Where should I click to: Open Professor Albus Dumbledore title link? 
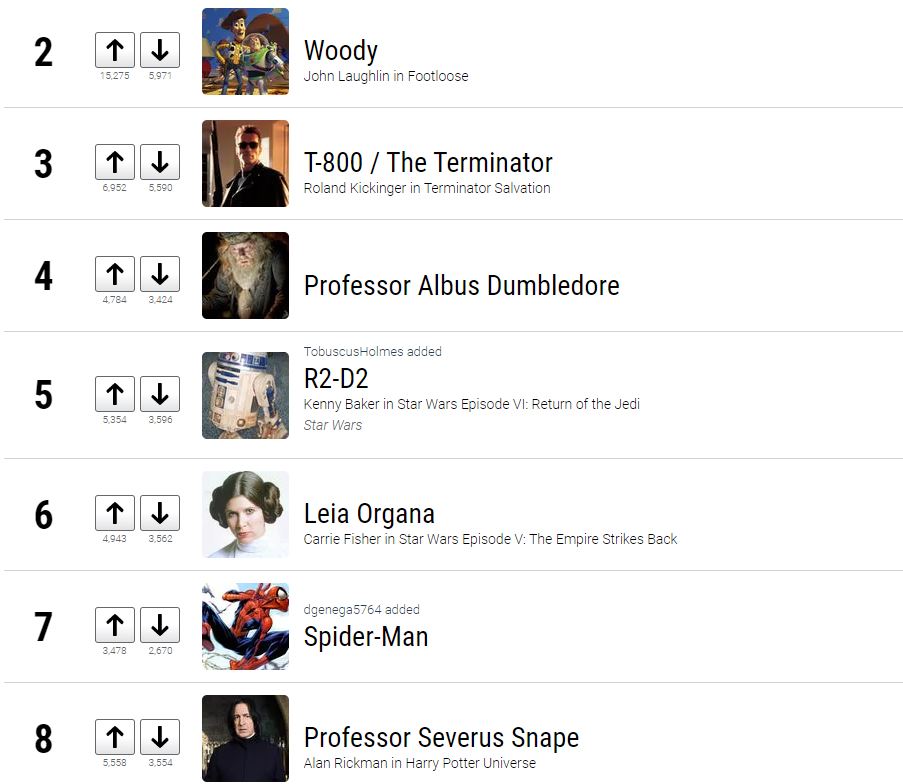click(462, 286)
